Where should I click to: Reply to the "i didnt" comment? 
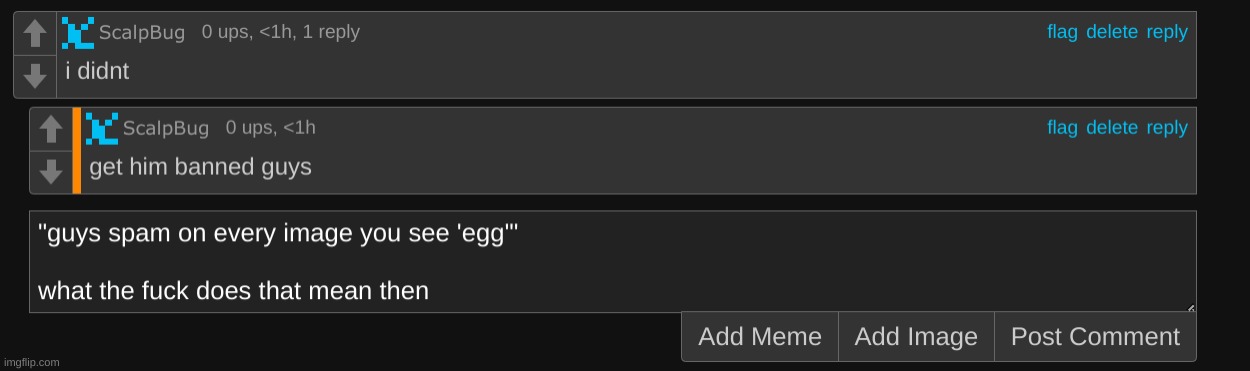1167,32
